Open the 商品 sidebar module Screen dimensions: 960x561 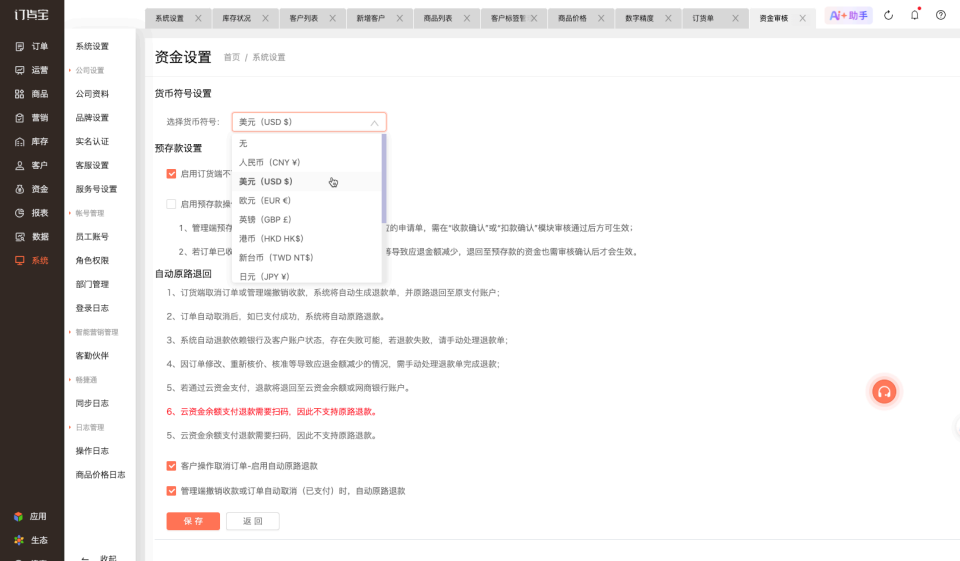pos(31,94)
